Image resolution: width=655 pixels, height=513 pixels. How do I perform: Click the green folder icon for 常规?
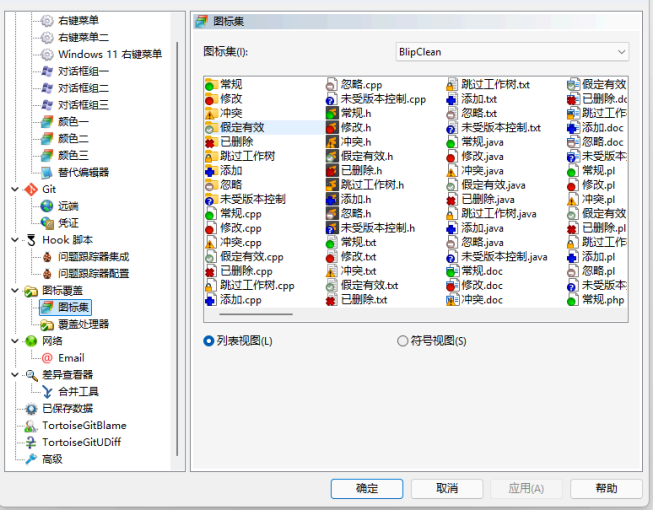click(x=212, y=85)
